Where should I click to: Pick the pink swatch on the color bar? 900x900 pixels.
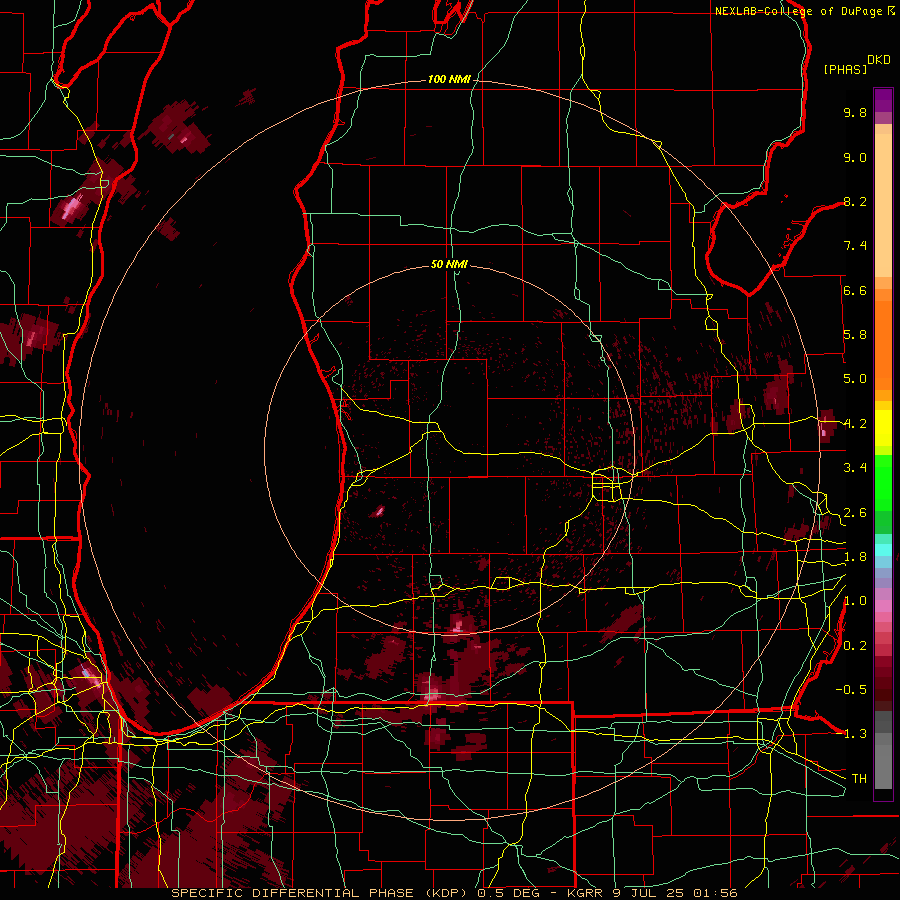point(883,606)
